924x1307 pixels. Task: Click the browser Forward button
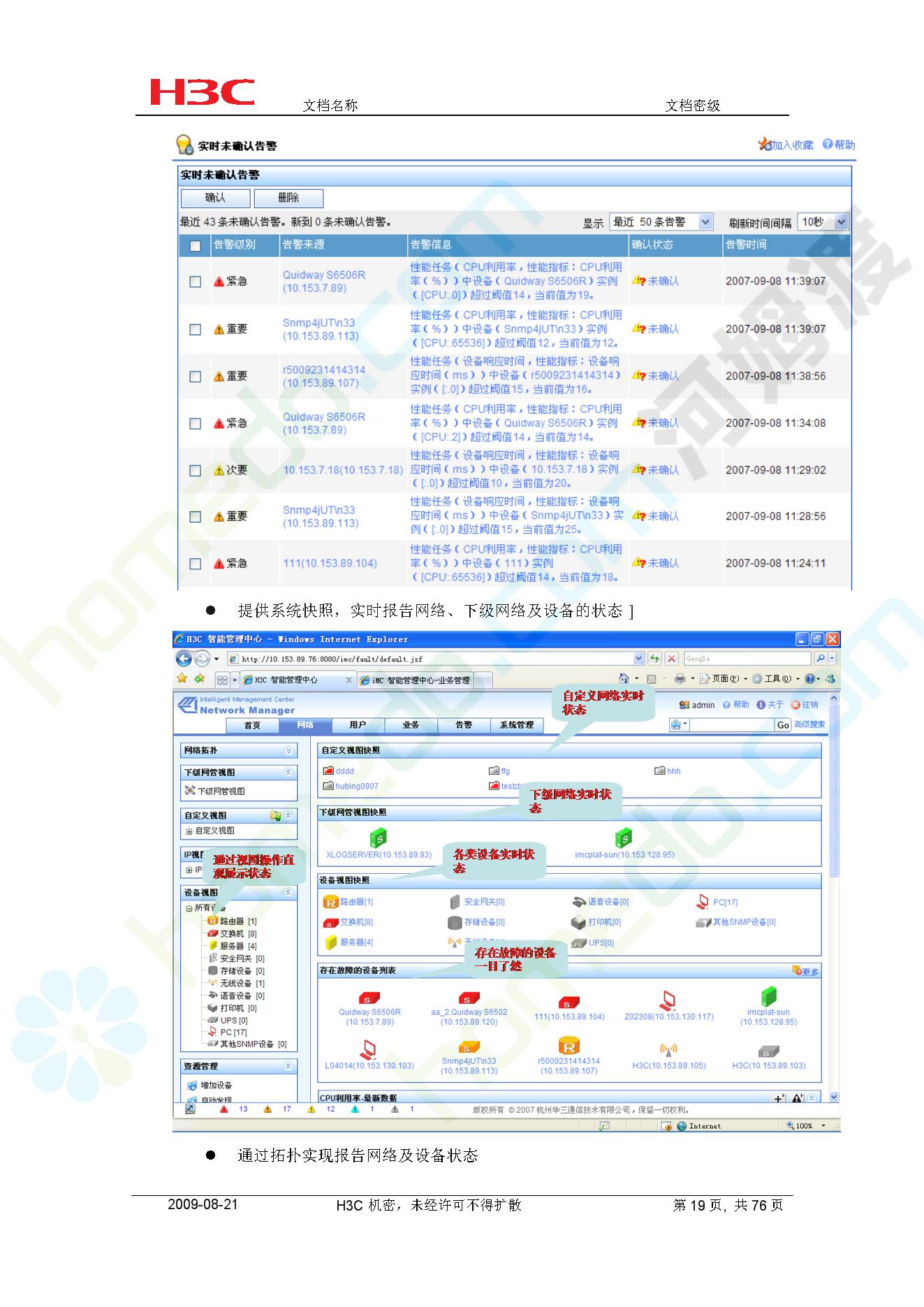click(x=201, y=658)
